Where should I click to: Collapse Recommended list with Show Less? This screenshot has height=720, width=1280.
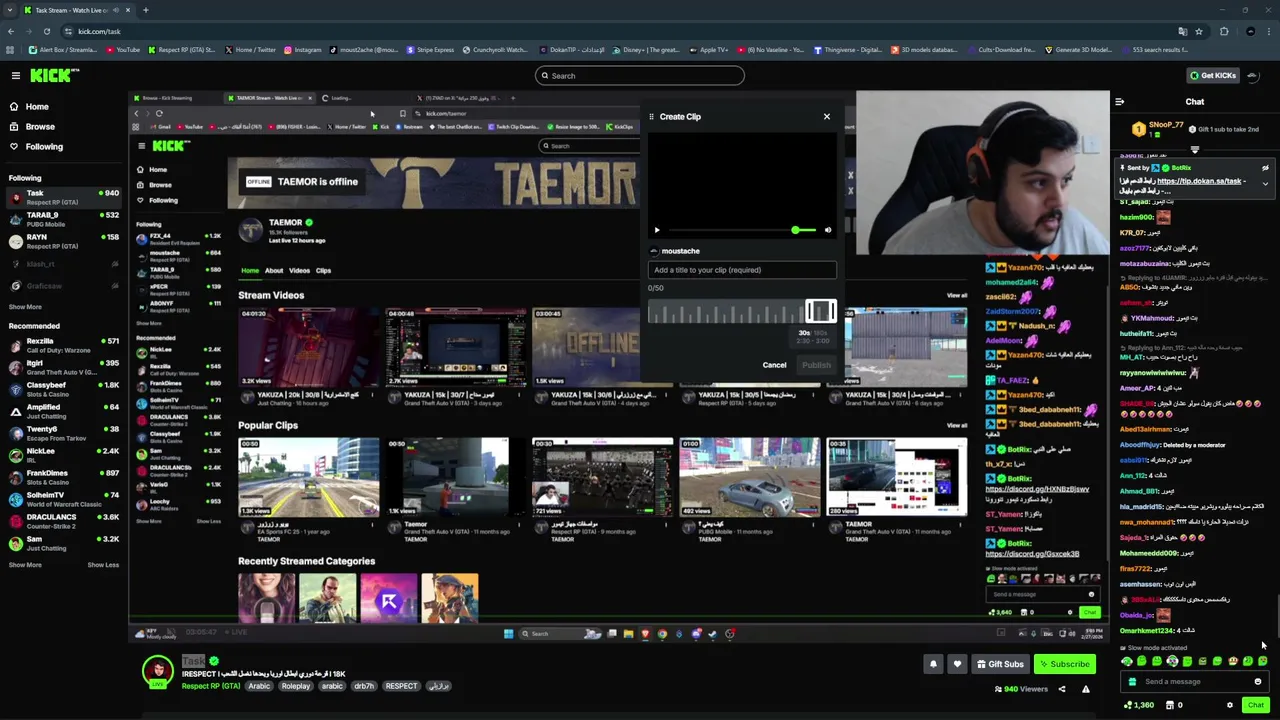coord(103,565)
